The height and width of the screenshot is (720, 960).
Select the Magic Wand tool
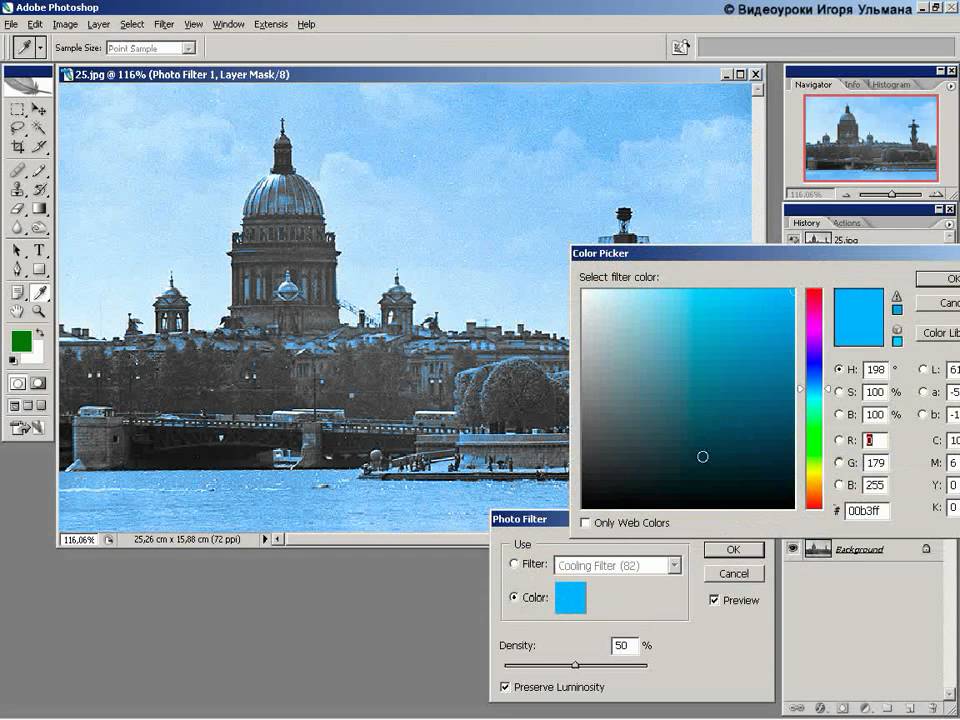pos(39,128)
